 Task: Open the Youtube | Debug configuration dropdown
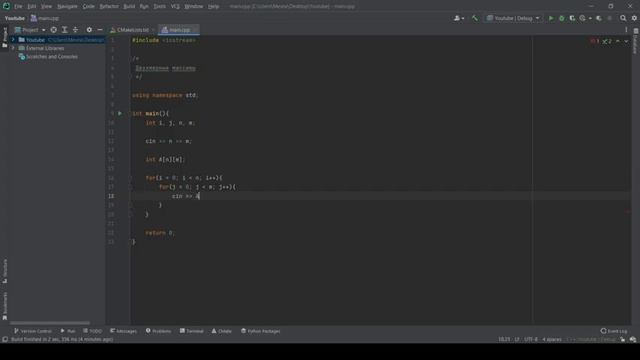tap(513, 18)
